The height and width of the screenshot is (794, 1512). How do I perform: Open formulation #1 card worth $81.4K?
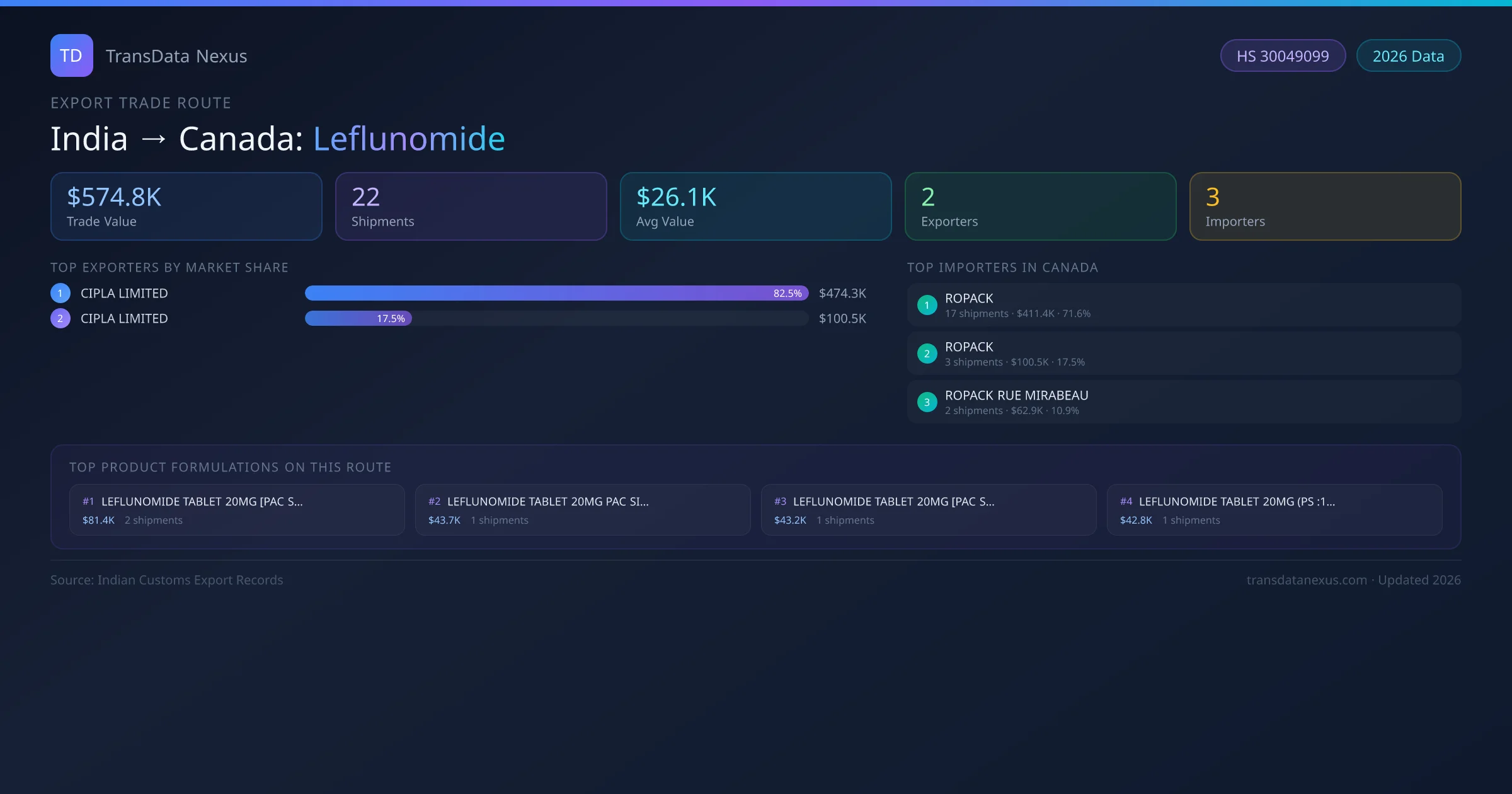click(237, 510)
